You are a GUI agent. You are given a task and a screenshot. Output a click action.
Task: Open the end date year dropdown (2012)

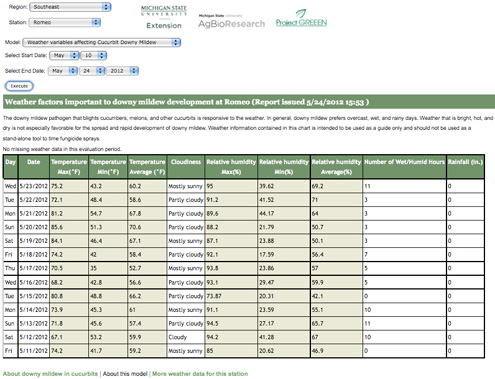tap(122, 71)
